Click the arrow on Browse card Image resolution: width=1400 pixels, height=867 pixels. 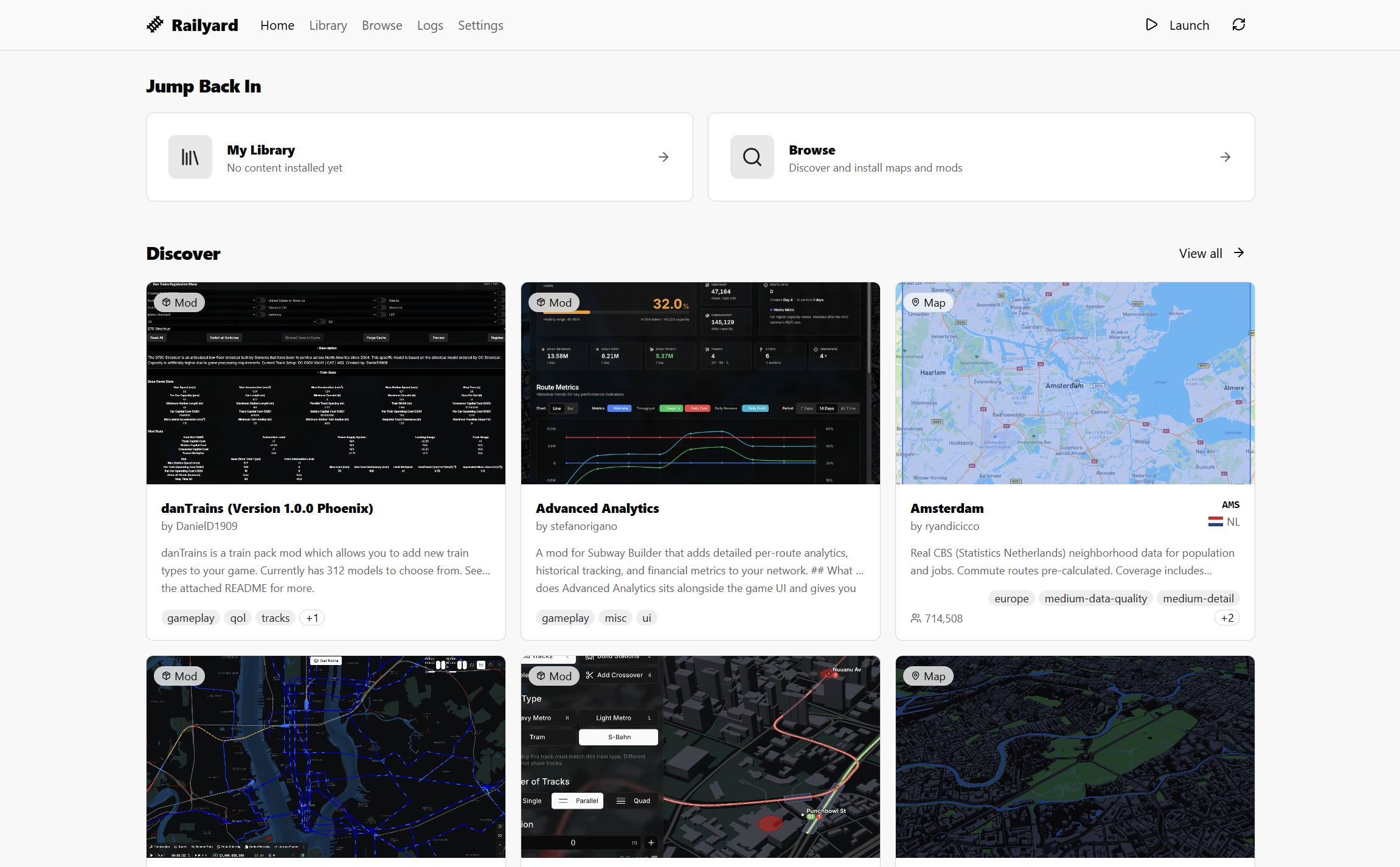click(1225, 157)
